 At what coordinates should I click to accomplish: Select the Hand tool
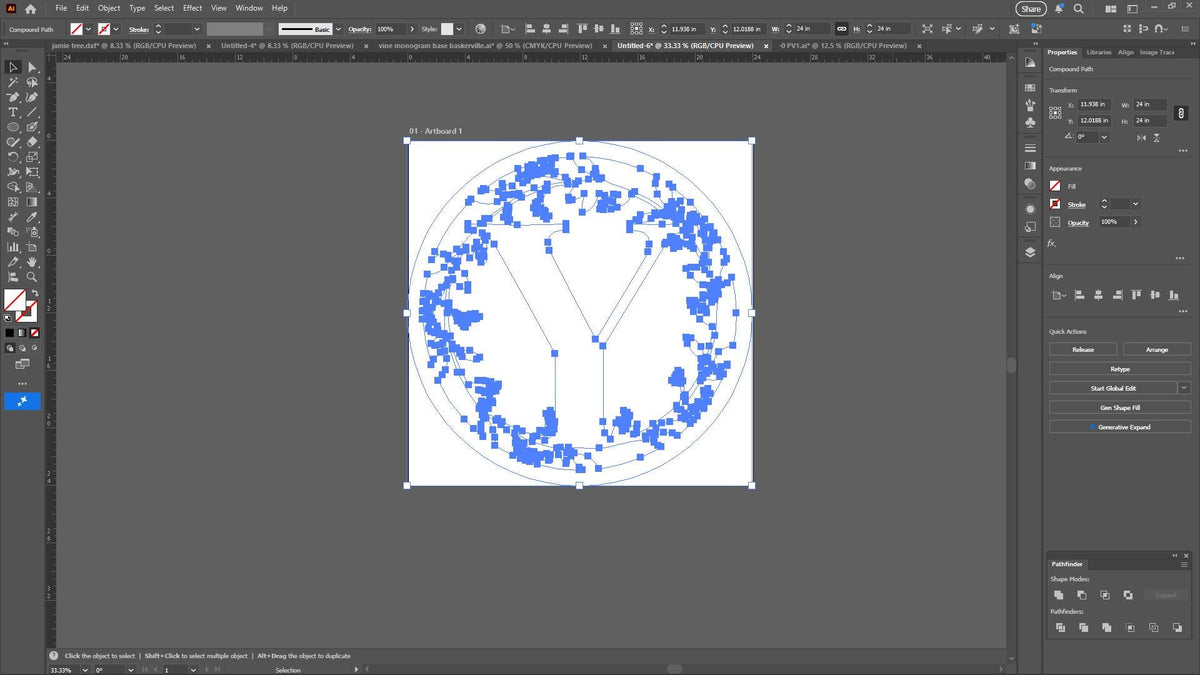32,261
